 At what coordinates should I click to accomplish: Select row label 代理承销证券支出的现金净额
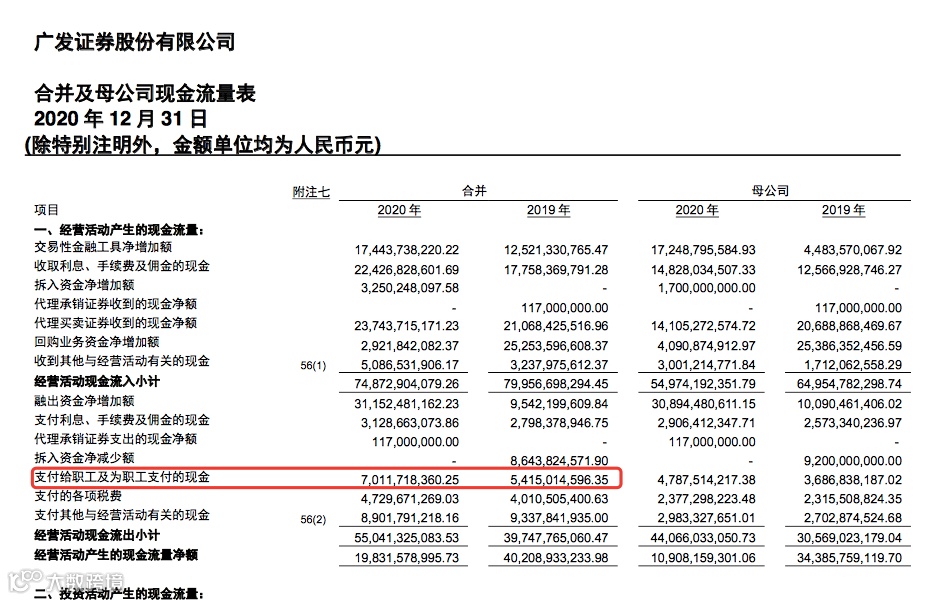click(116, 439)
